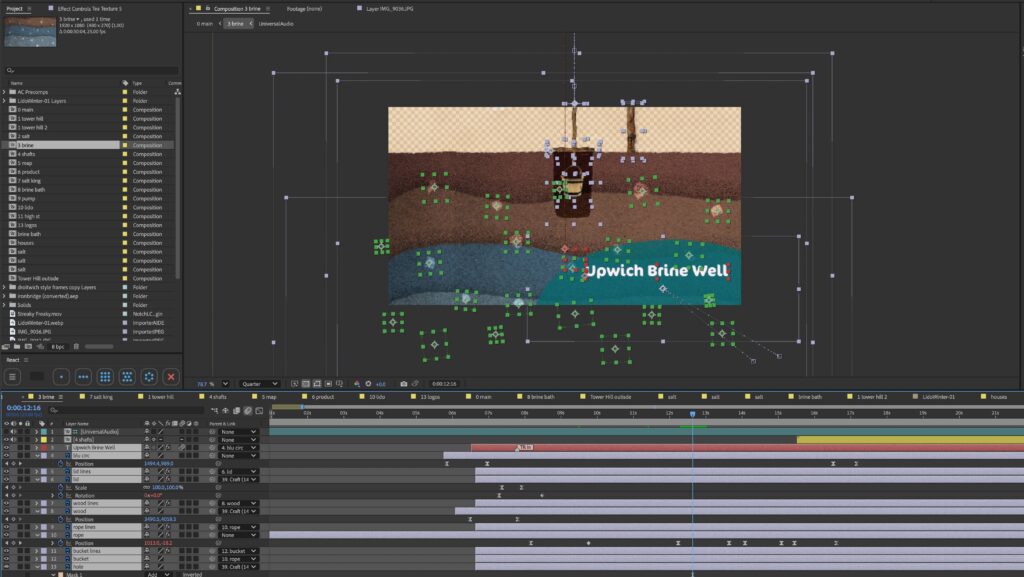
Task: Hide the UniversalAudio layer eye
Action: click(x=7, y=432)
